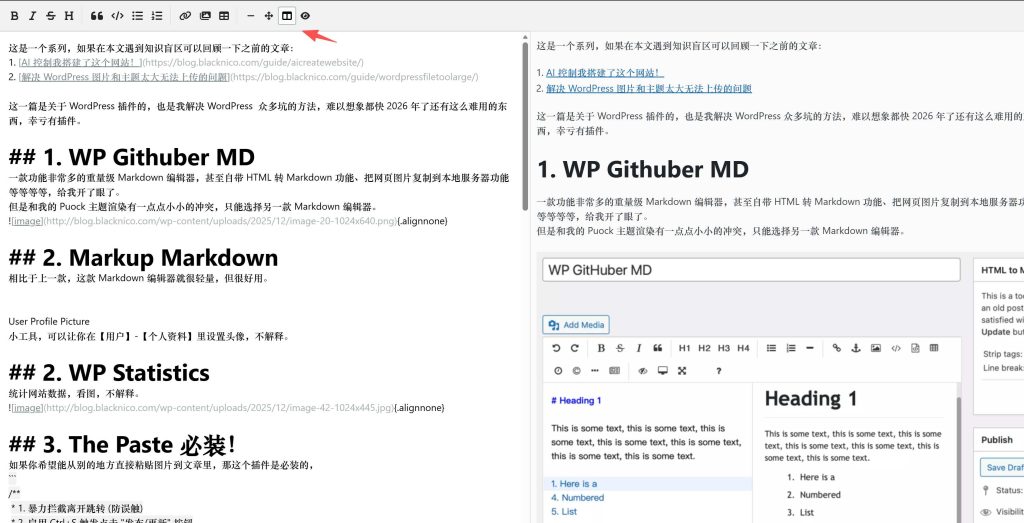This screenshot has width=1024, height=523.
Task: Click H2 in the embedded screenshot toolbar
Action: point(704,348)
